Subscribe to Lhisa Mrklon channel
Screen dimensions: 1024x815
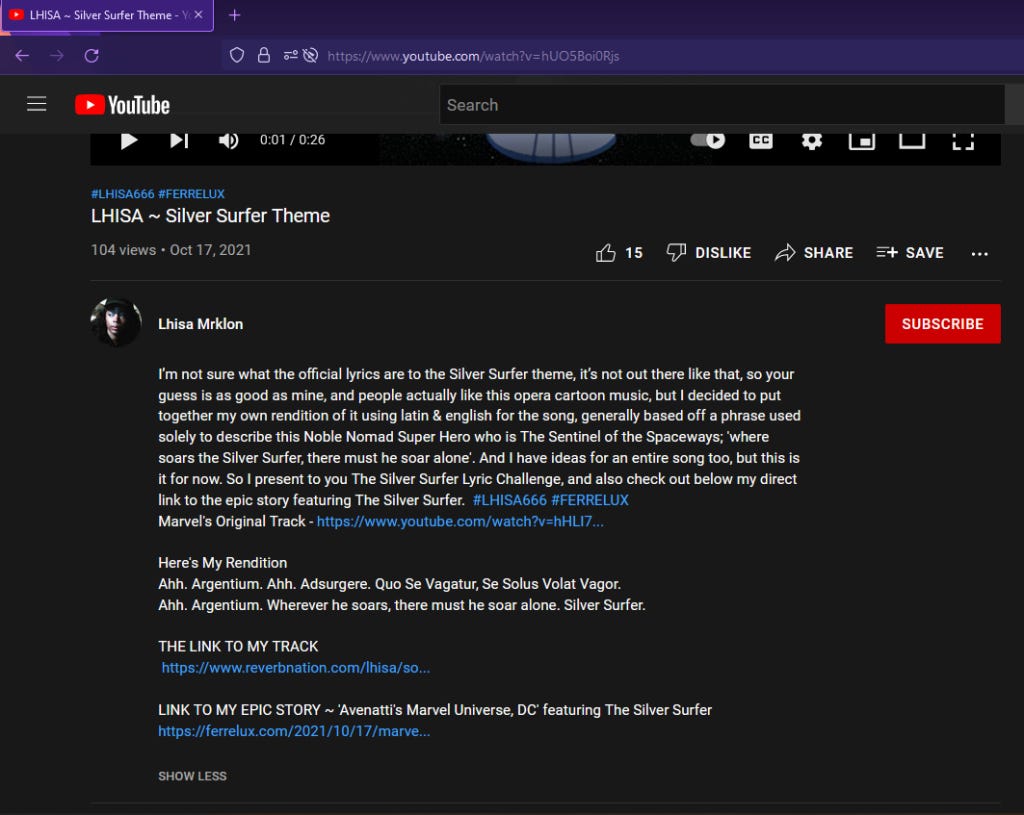click(942, 324)
